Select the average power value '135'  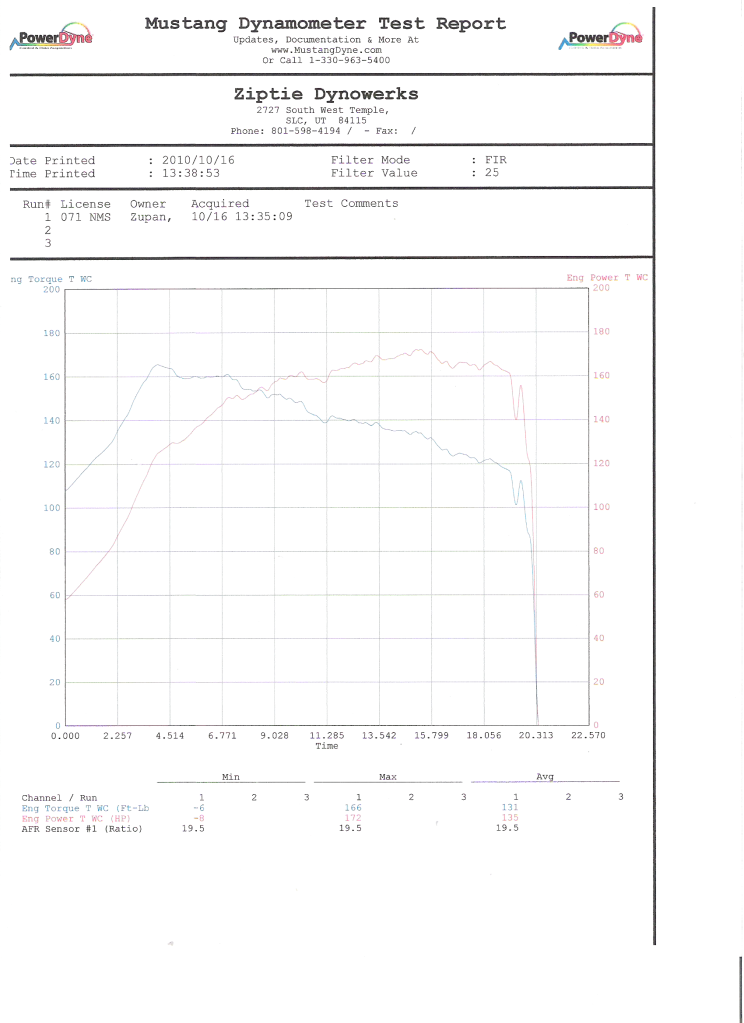pos(510,817)
